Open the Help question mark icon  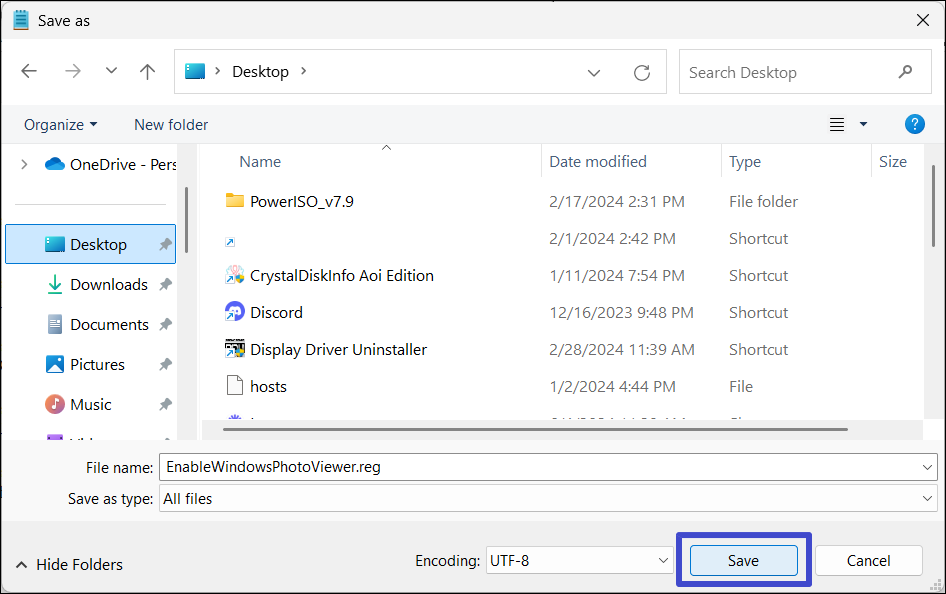pyautogui.click(x=914, y=124)
